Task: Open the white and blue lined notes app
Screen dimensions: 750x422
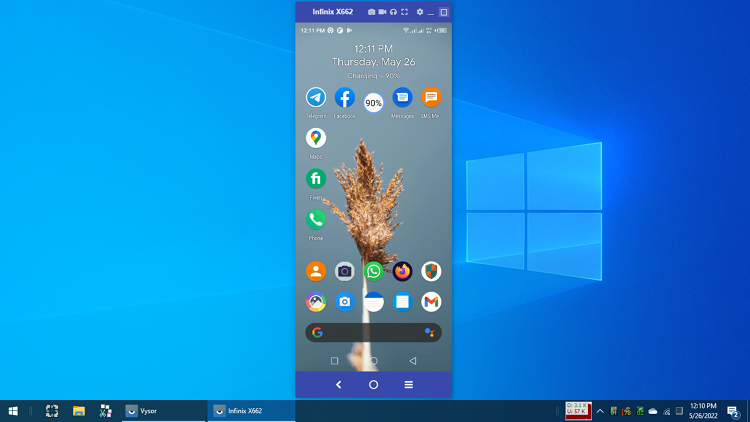Action: 374,302
